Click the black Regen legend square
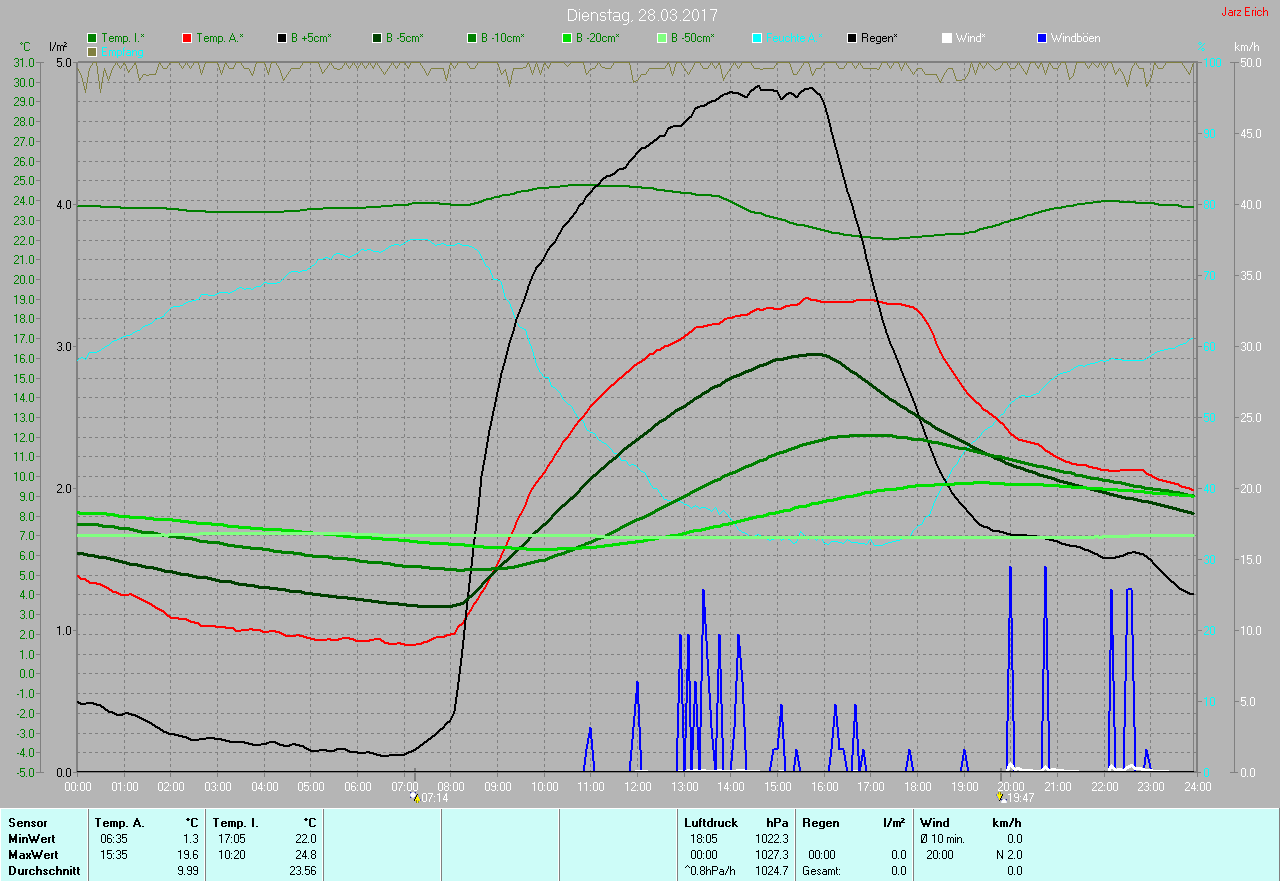 click(851, 38)
